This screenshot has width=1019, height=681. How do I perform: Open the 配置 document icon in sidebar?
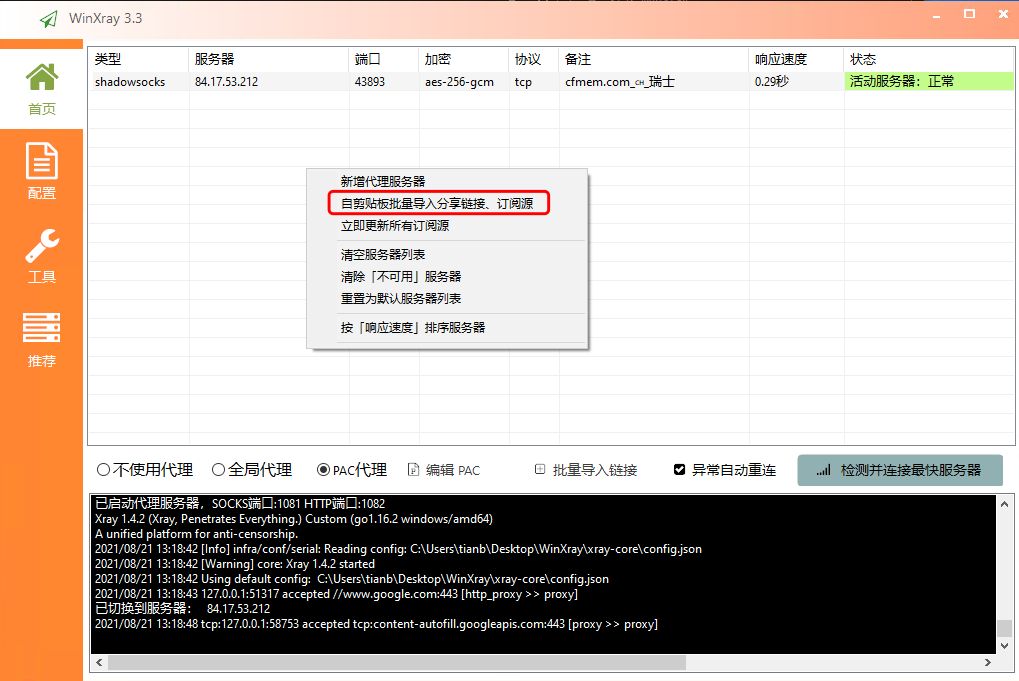click(x=42, y=161)
